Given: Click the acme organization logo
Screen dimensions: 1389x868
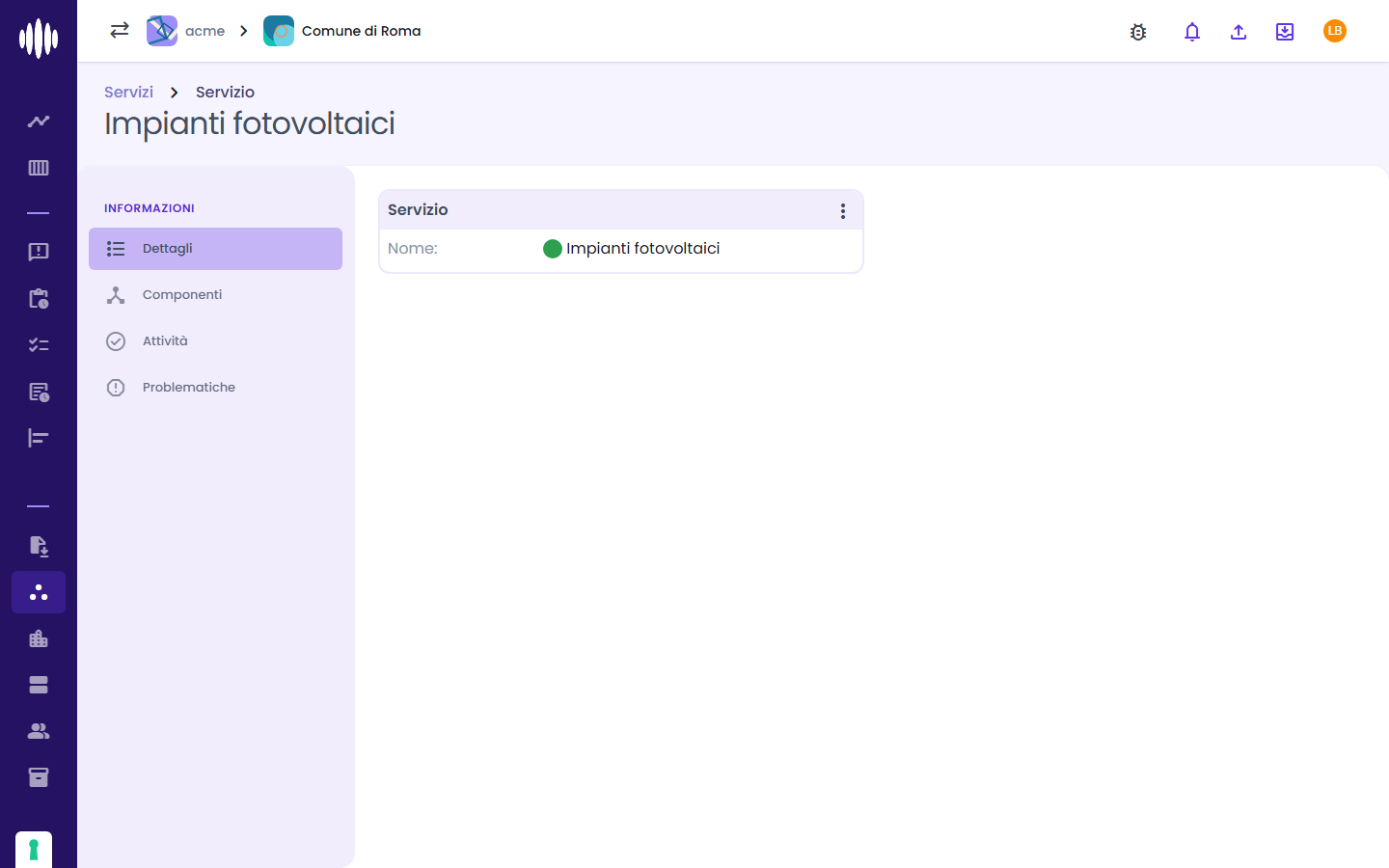Looking at the screenshot, I should pos(162,31).
